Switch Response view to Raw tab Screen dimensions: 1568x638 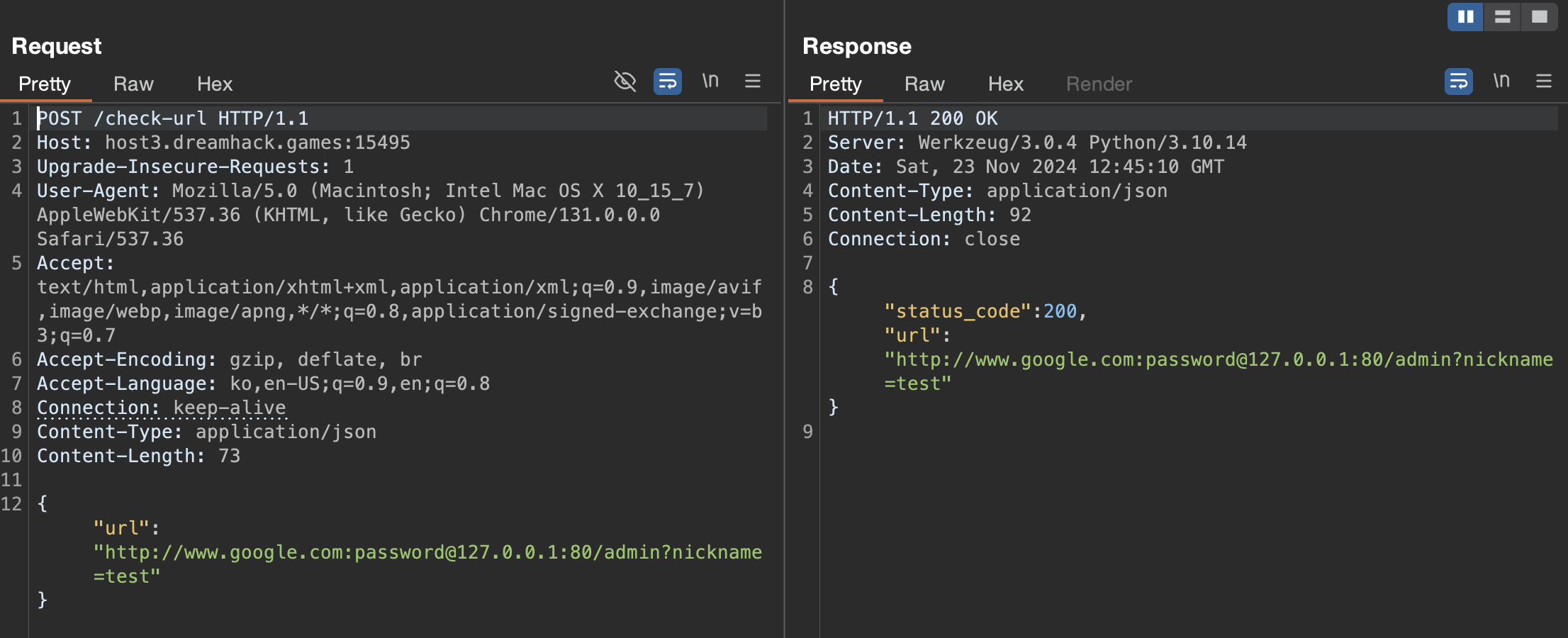point(924,84)
